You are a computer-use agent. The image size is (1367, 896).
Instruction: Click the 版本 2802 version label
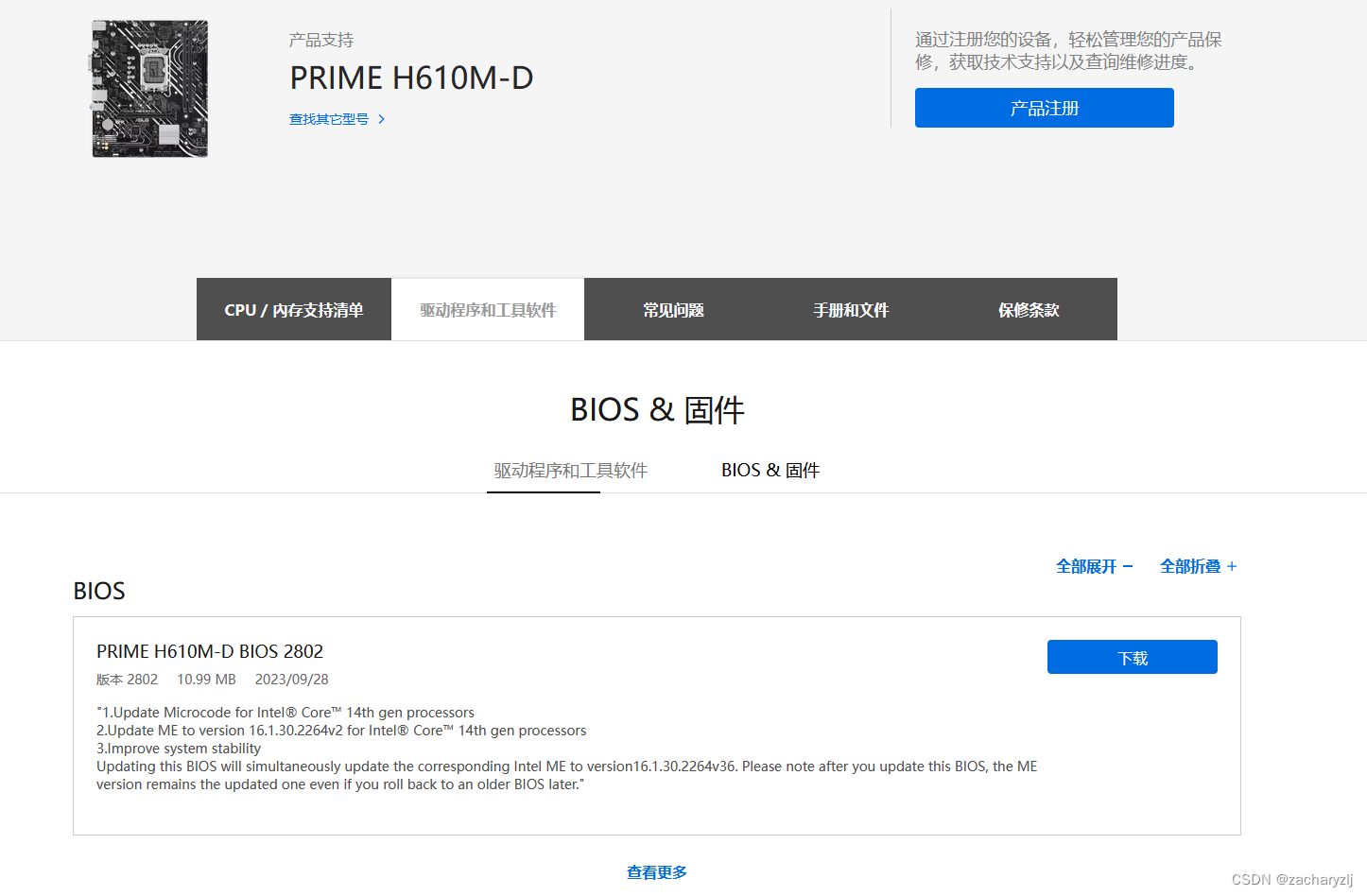(127, 680)
